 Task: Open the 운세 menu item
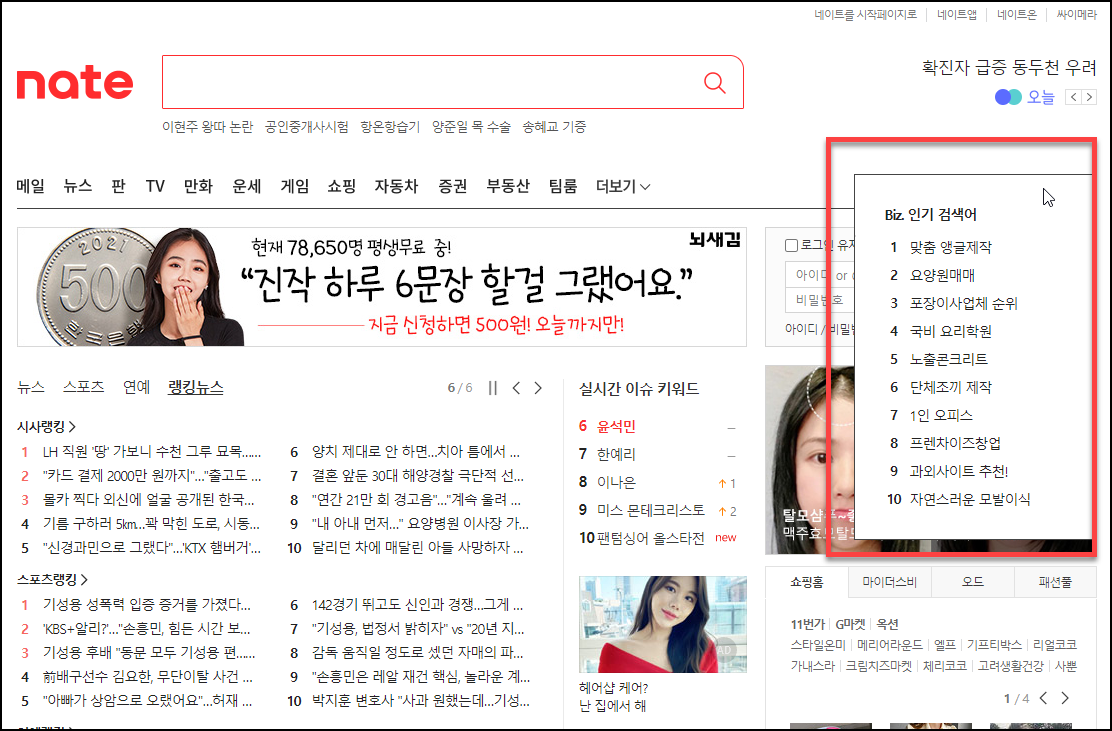point(247,186)
